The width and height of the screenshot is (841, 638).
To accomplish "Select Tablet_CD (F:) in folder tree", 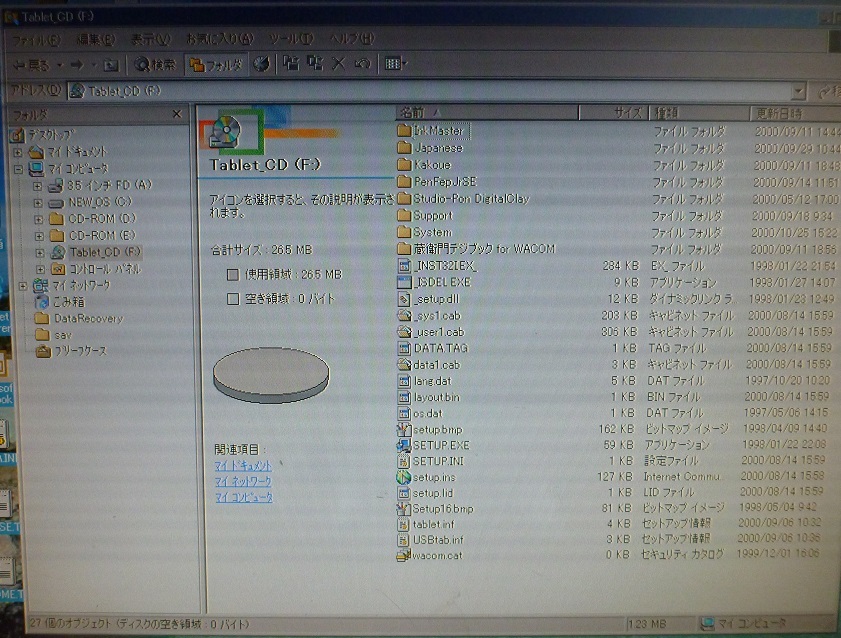I will (105, 251).
